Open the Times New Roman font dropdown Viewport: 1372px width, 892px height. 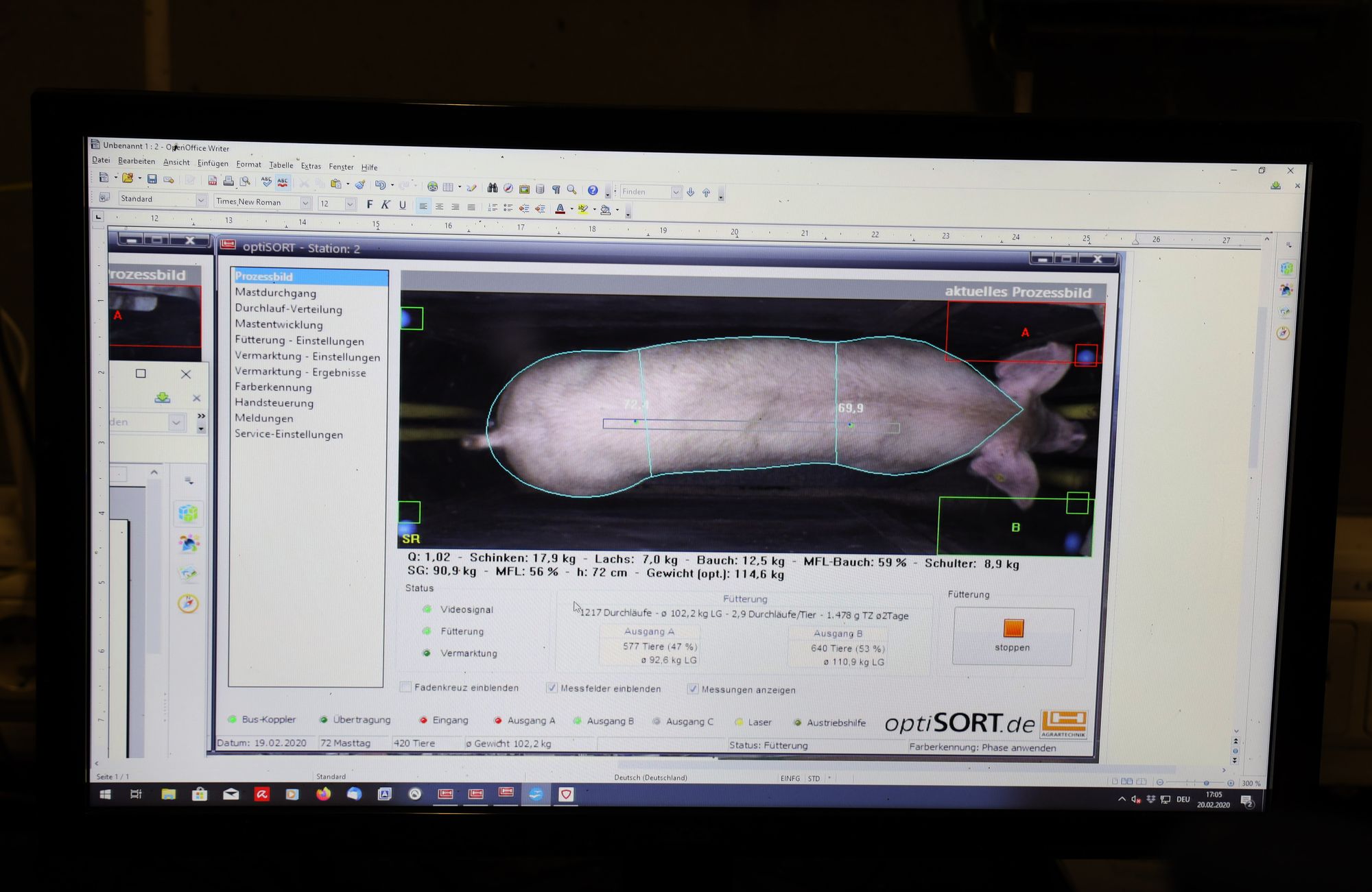click(306, 202)
